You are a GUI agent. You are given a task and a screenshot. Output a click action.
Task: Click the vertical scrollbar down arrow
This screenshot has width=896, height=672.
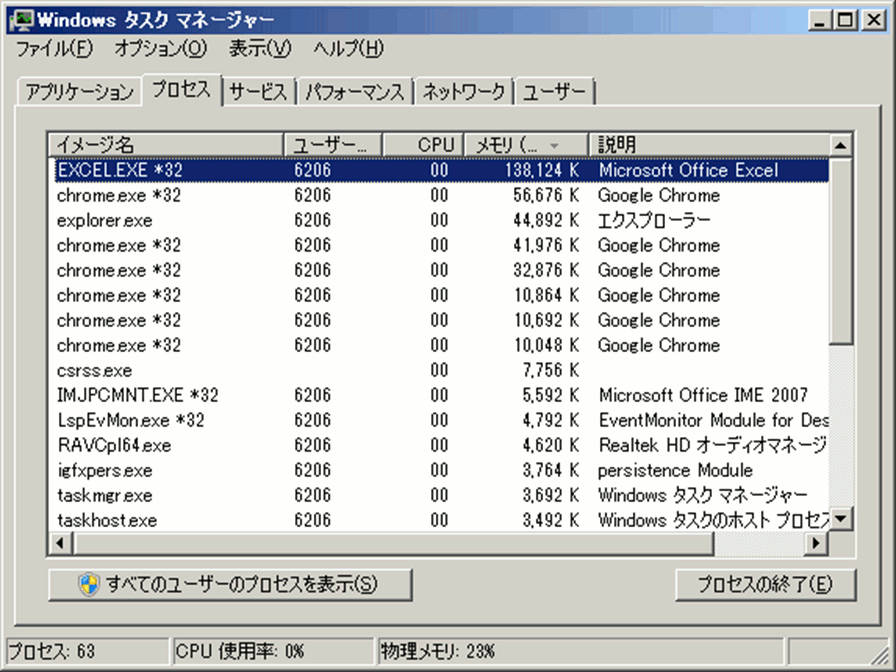click(841, 519)
